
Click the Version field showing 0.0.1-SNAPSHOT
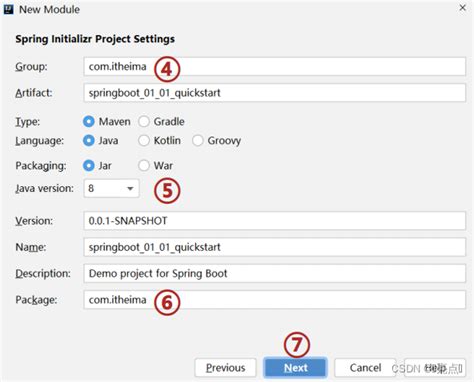click(275, 221)
